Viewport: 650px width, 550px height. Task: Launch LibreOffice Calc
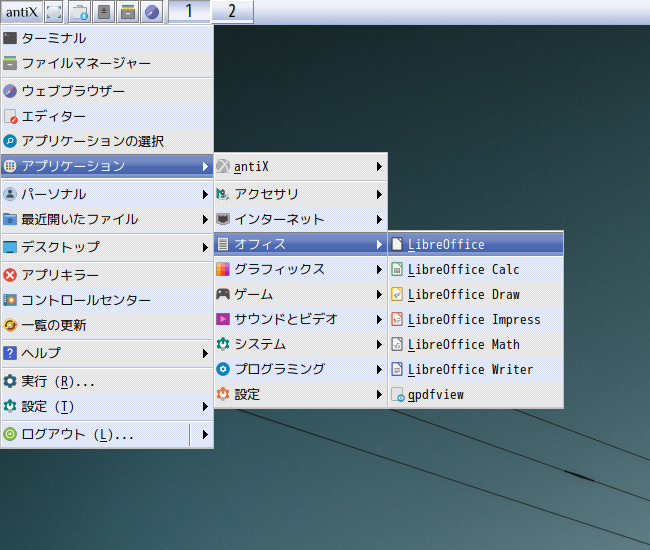click(476, 269)
